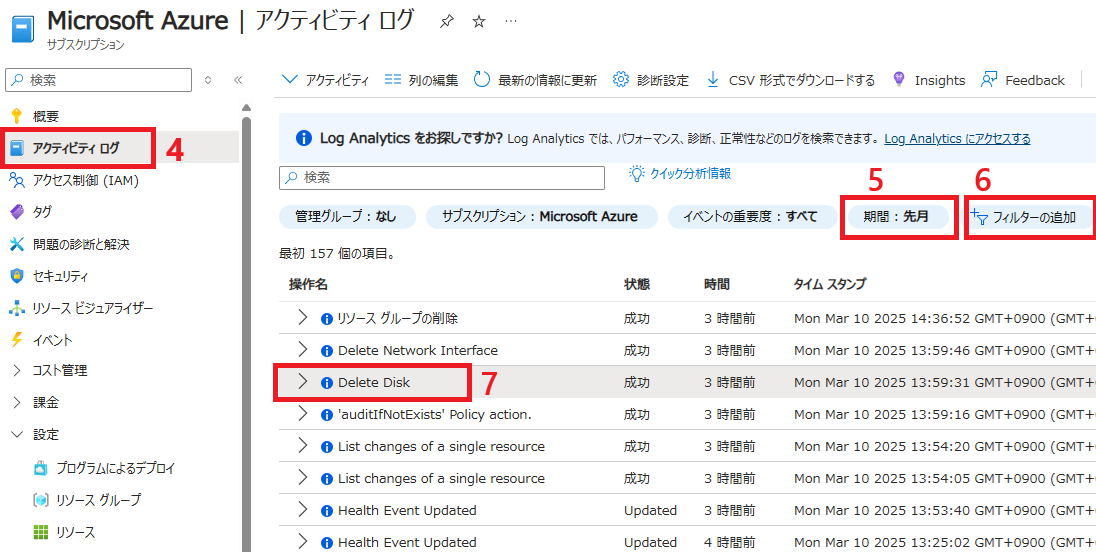Expand 'auditIfNotExists' Policy action row
Screen dimensions: 1096x552
(302, 414)
